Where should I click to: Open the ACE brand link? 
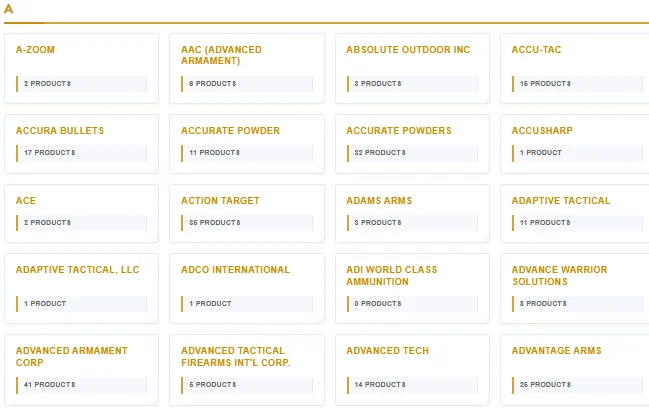pos(26,201)
